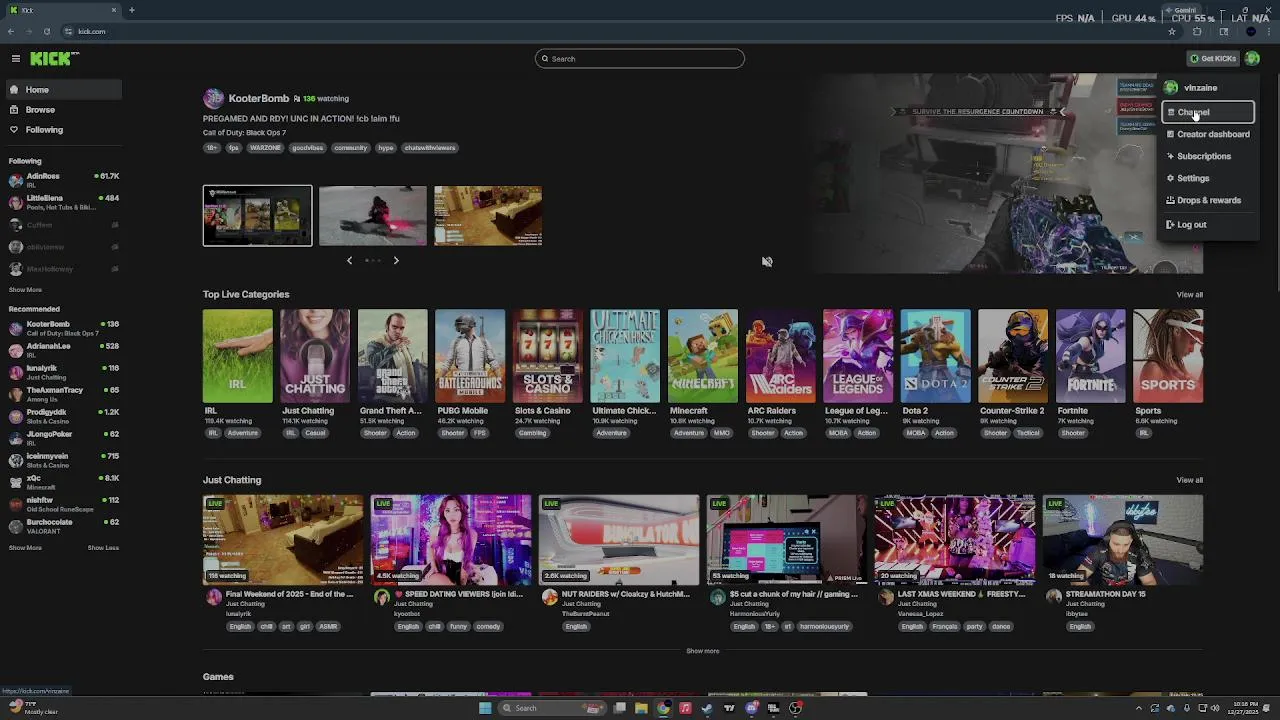This screenshot has width=1280, height=720.
Task: Open Settings from the user menu
Action: click(x=1208, y=178)
